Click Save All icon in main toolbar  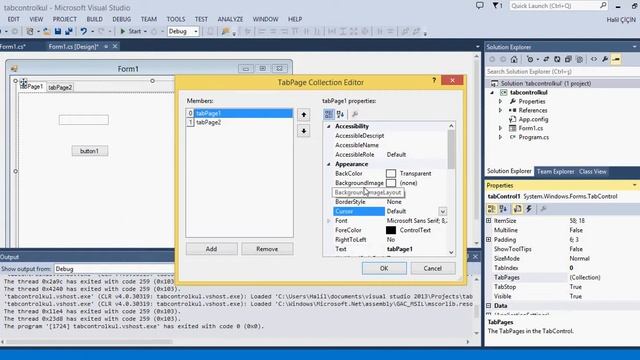click(69, 31)
